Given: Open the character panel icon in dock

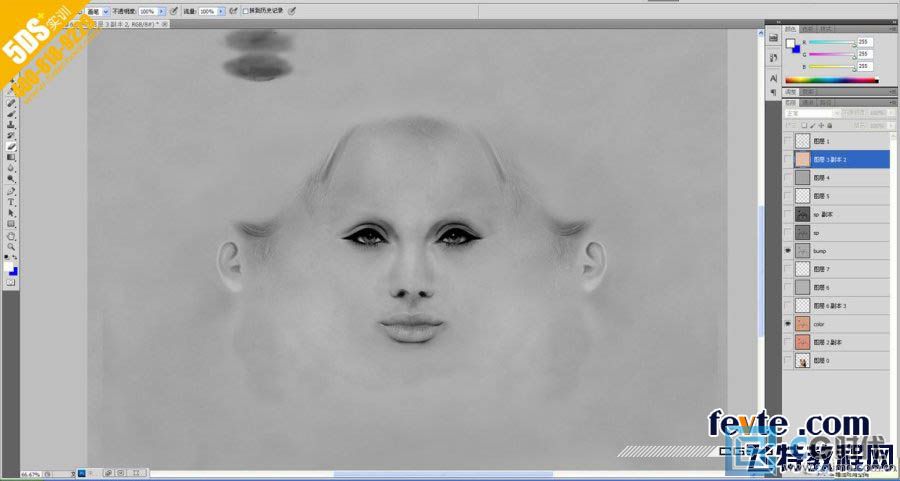Looking at the screenshot, I should tap(773, 78).
